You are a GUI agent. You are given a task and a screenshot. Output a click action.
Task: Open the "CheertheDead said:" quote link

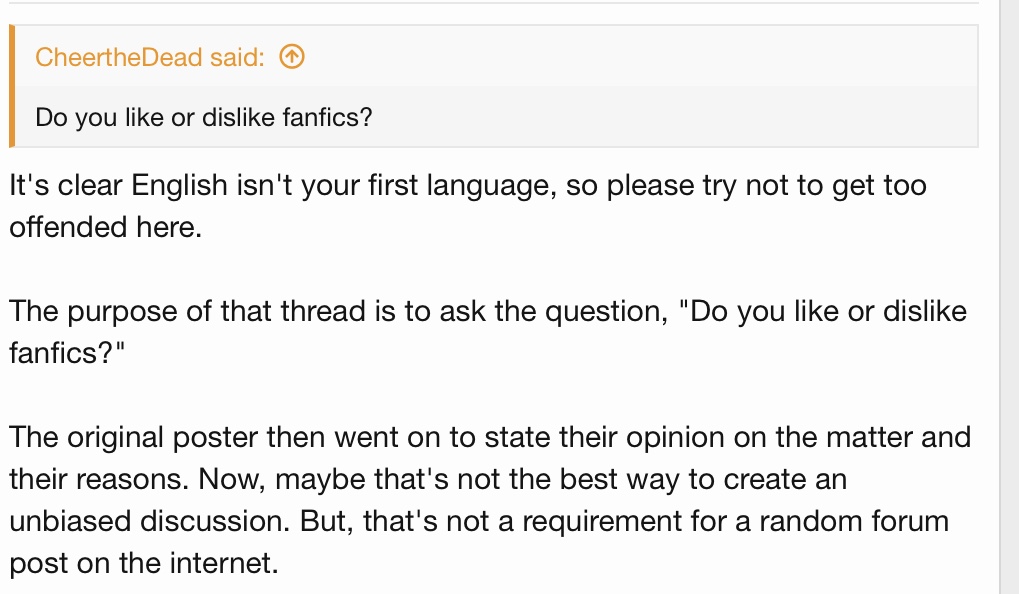(150, 57)
